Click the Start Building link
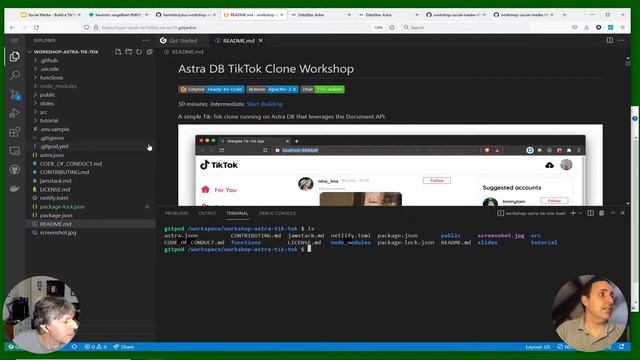Viewport: 640px width, 360px height. 264,104
